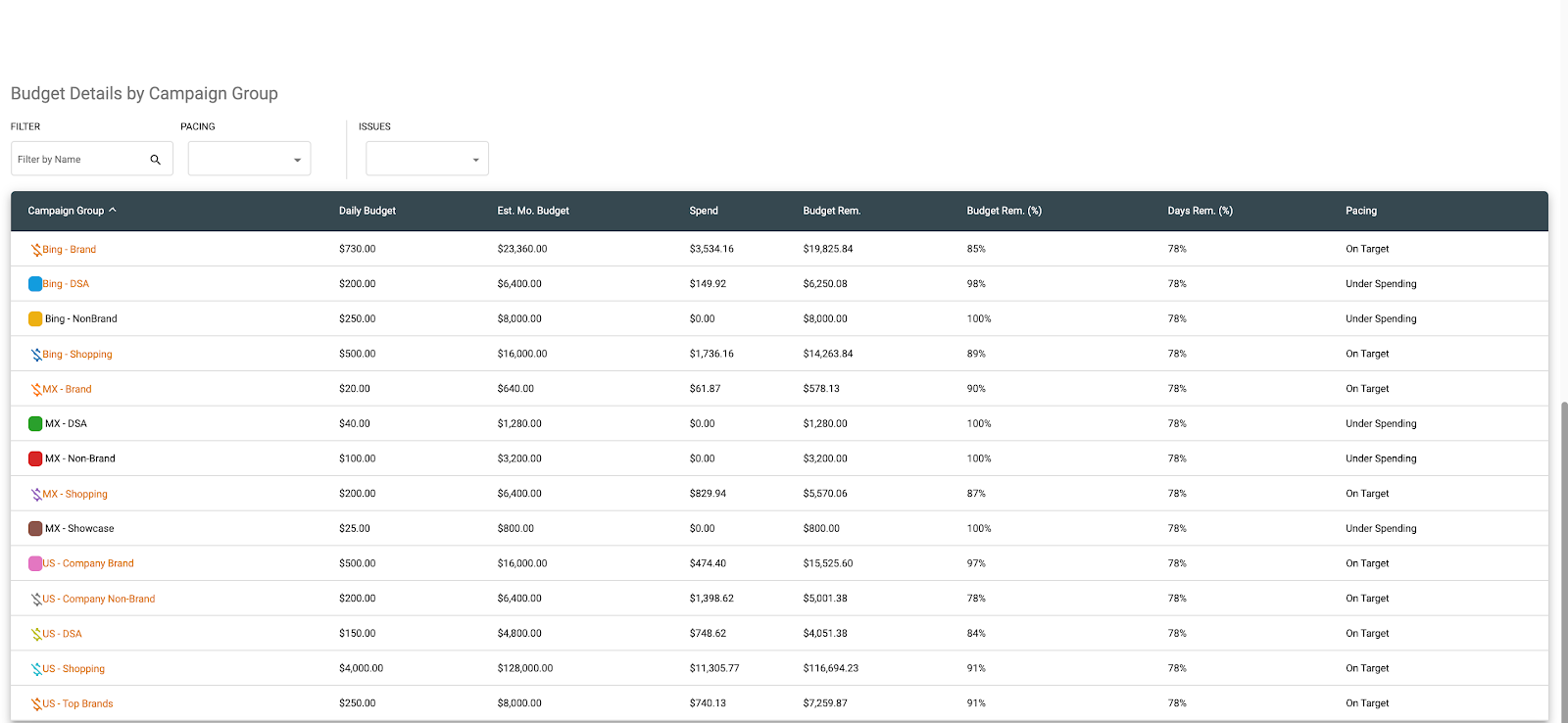Click the purple striped icon beside MX - Shopping
The height and width of the screenshot is (723, 1568).
36,495
